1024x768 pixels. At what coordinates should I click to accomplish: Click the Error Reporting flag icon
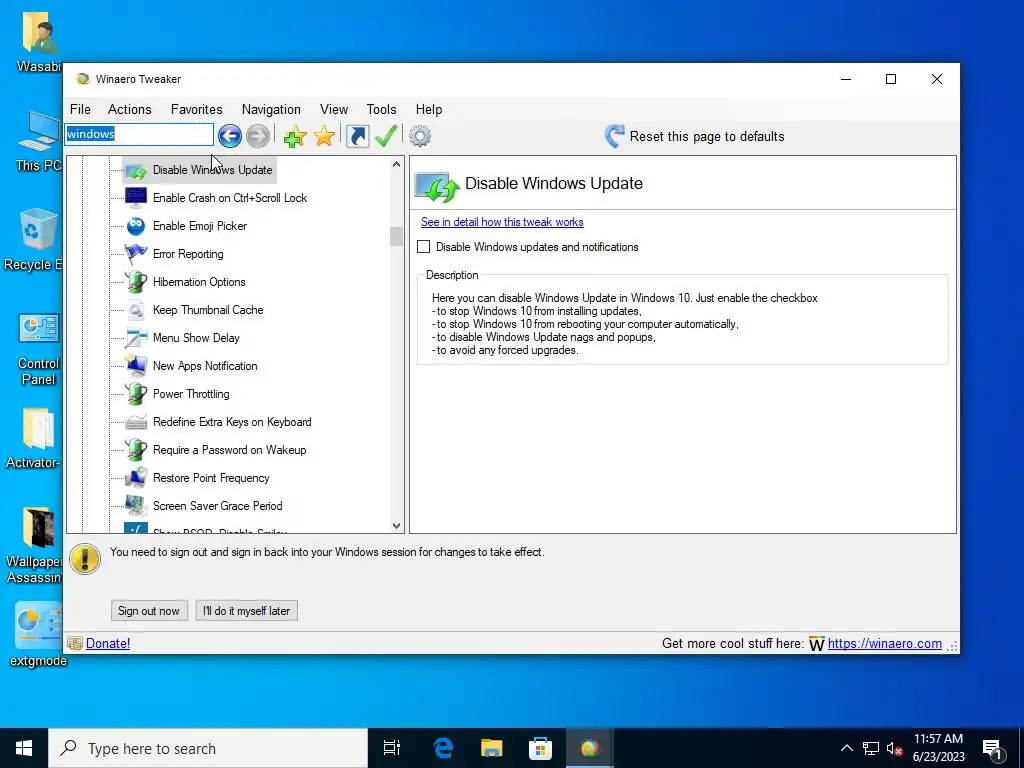coord(136,254)
